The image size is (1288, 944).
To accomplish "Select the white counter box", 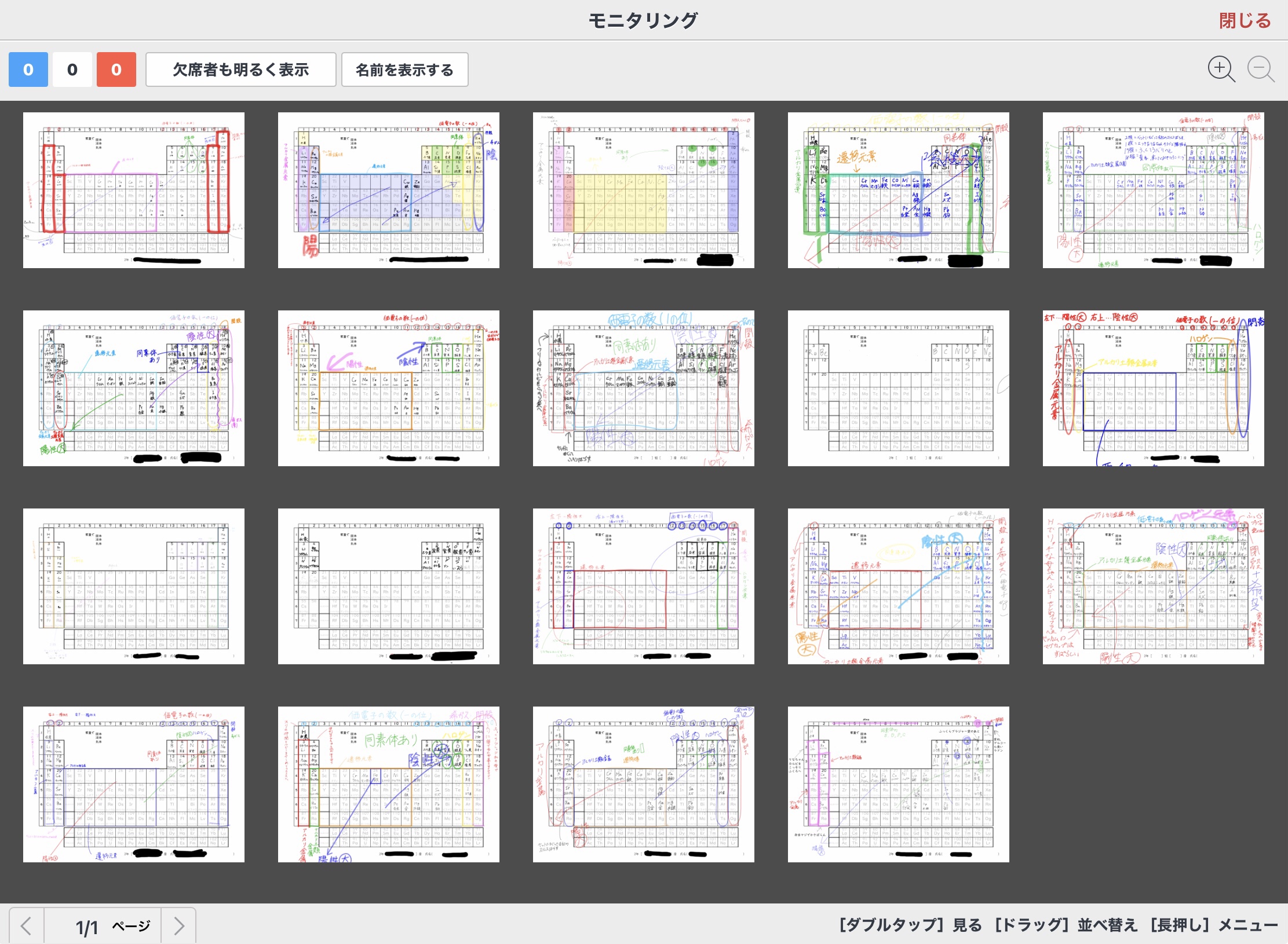I will click(x=72, y=69).
